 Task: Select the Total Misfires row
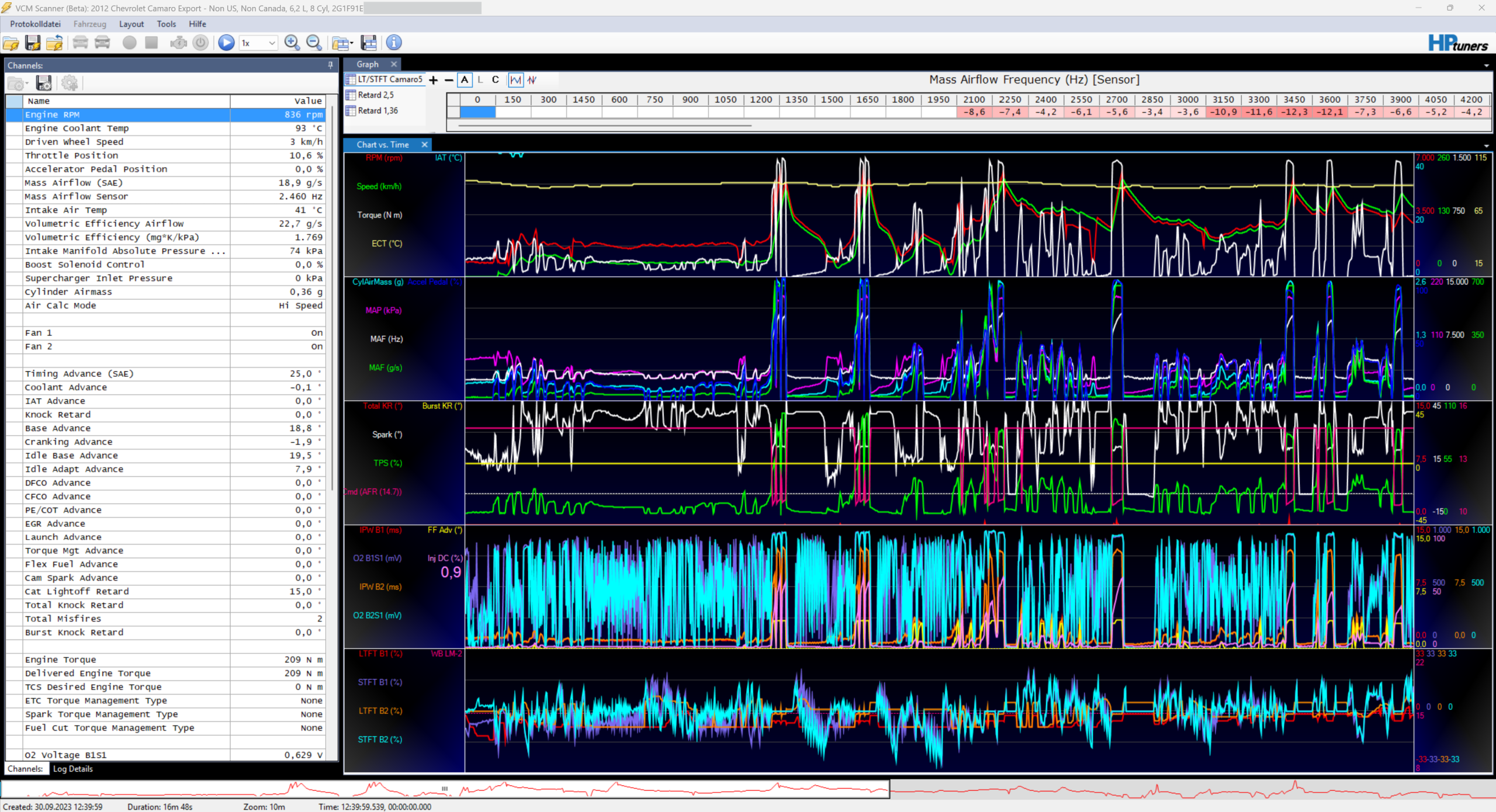pyautogui.click(x=165, y=619)
